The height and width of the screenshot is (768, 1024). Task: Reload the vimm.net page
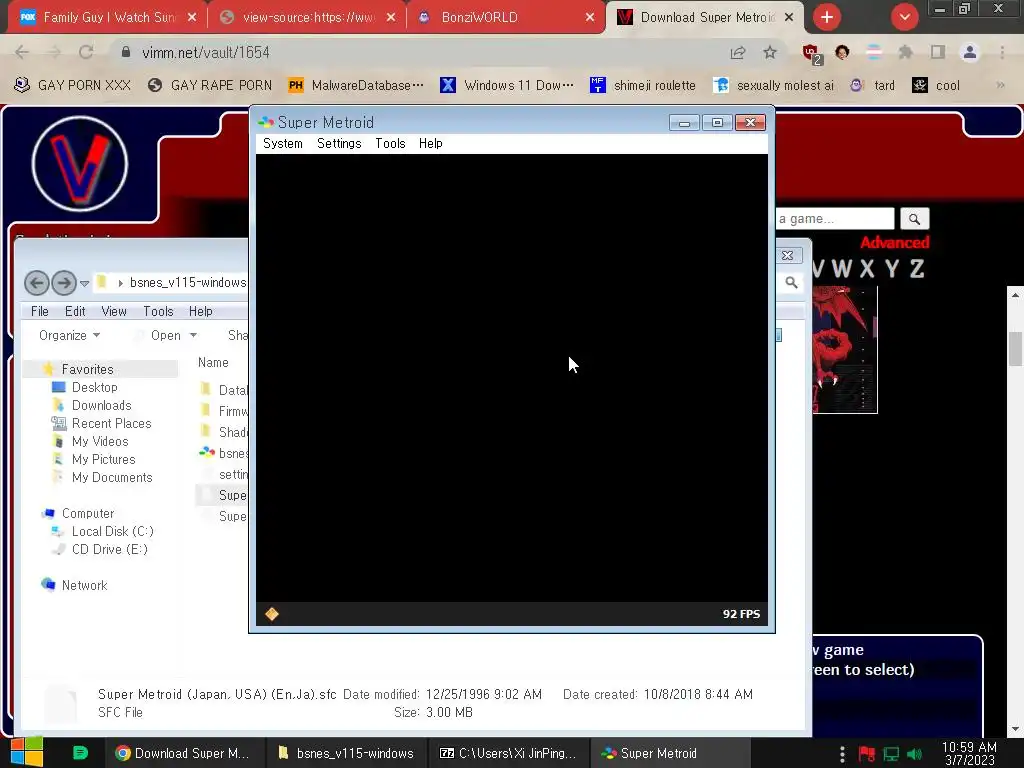click(86, 52)
